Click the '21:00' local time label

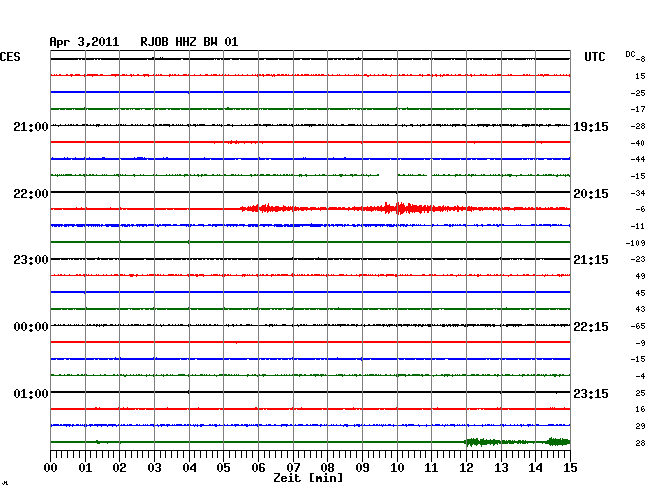[x=31, y=127]
